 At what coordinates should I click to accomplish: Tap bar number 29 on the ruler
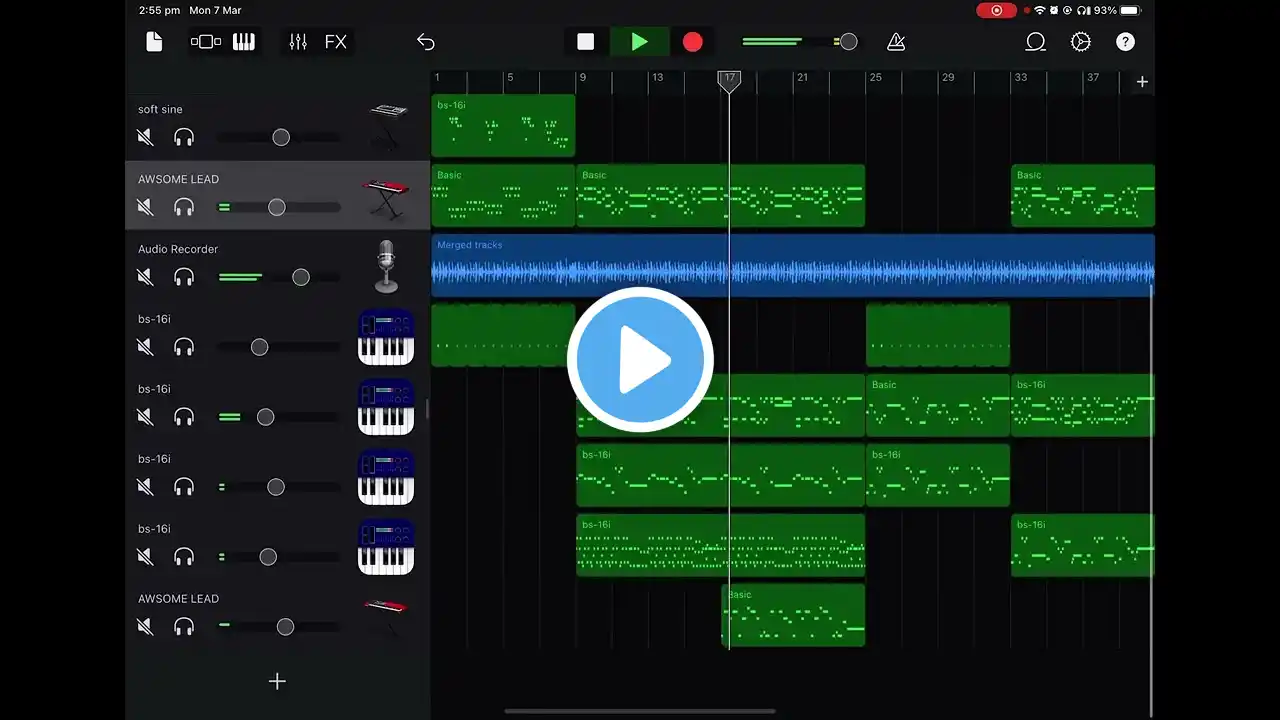[x=948, y=77]
